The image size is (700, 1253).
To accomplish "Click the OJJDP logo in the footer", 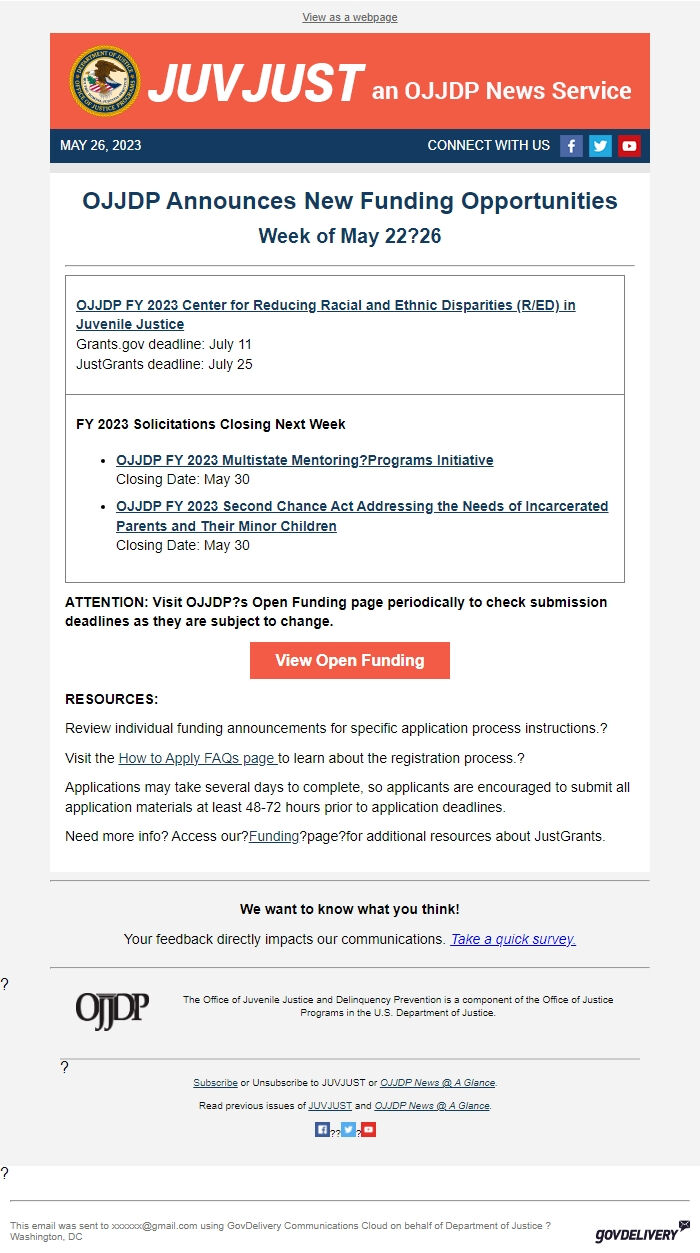I will point(110,1008).
